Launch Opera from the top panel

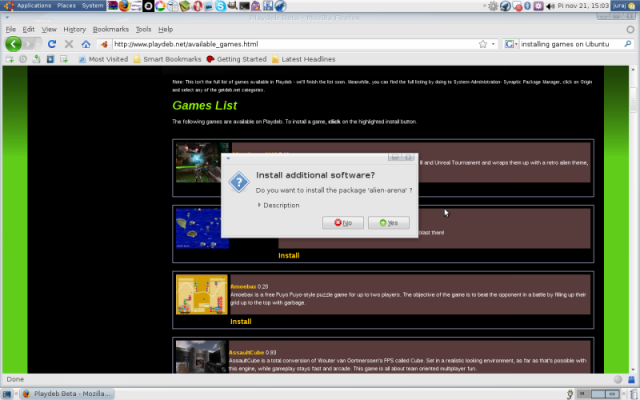coord(198,6)
